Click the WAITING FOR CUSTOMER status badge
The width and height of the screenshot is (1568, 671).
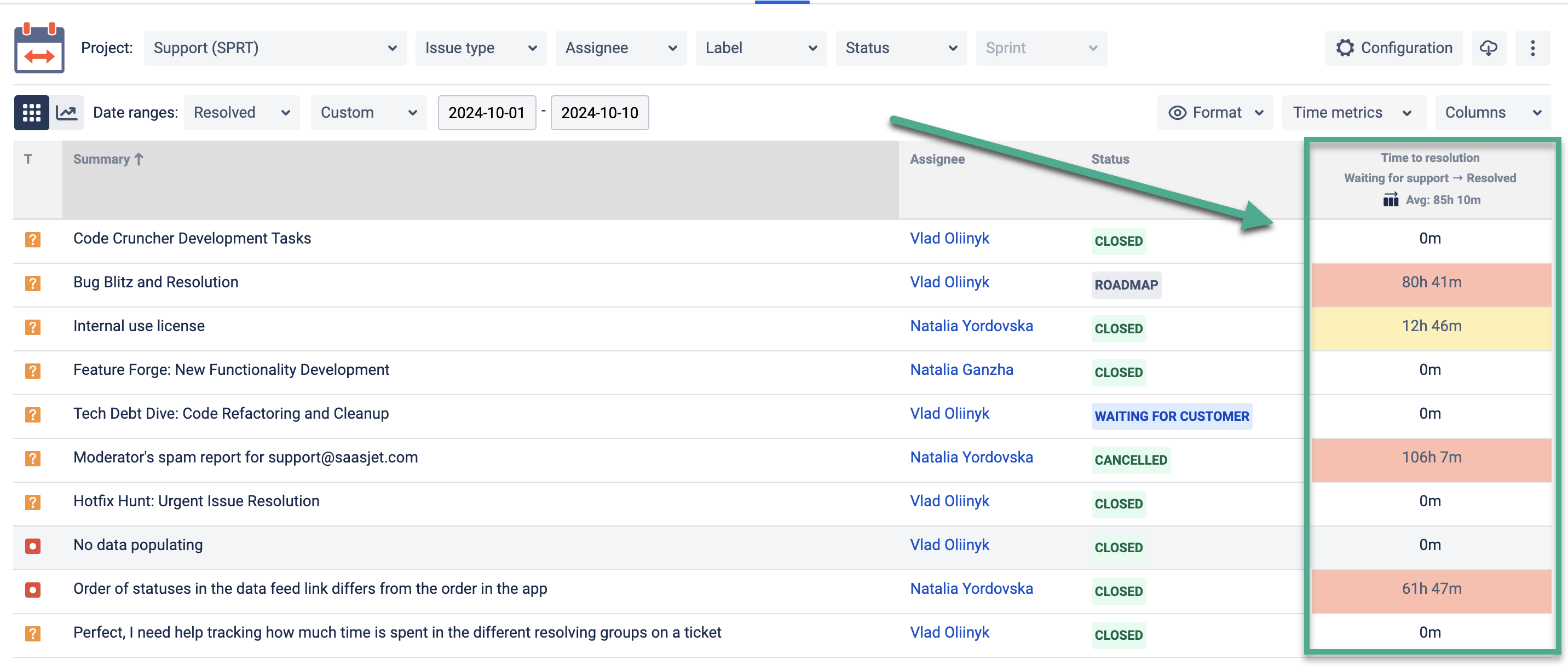(x=1171, y=416)
